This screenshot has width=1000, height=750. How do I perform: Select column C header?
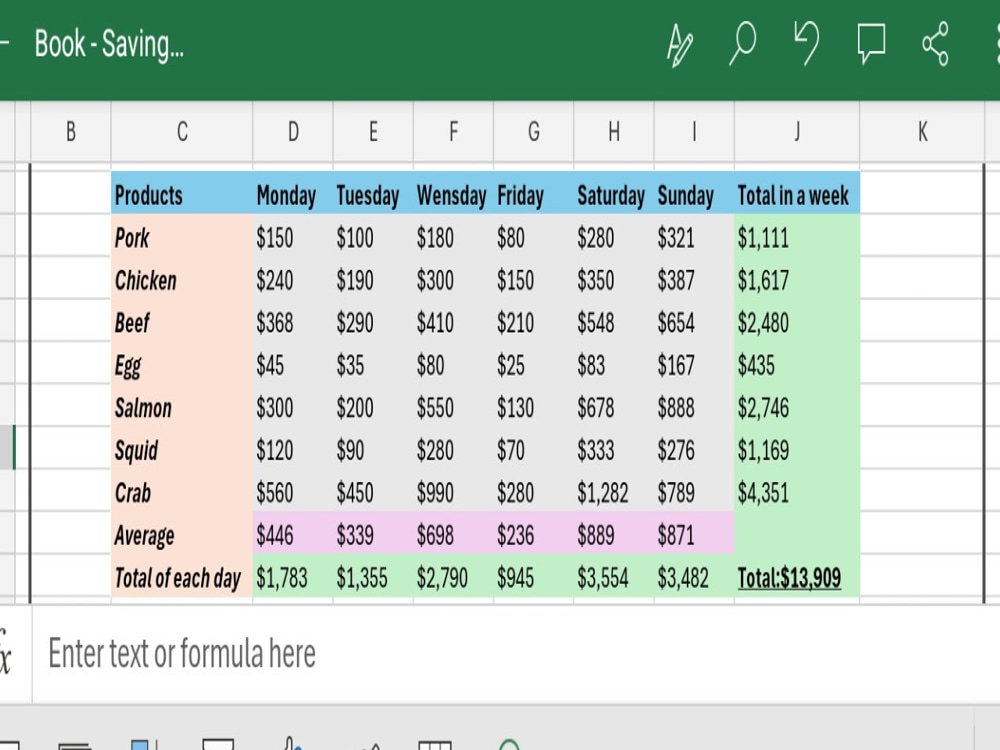[182, 132]
